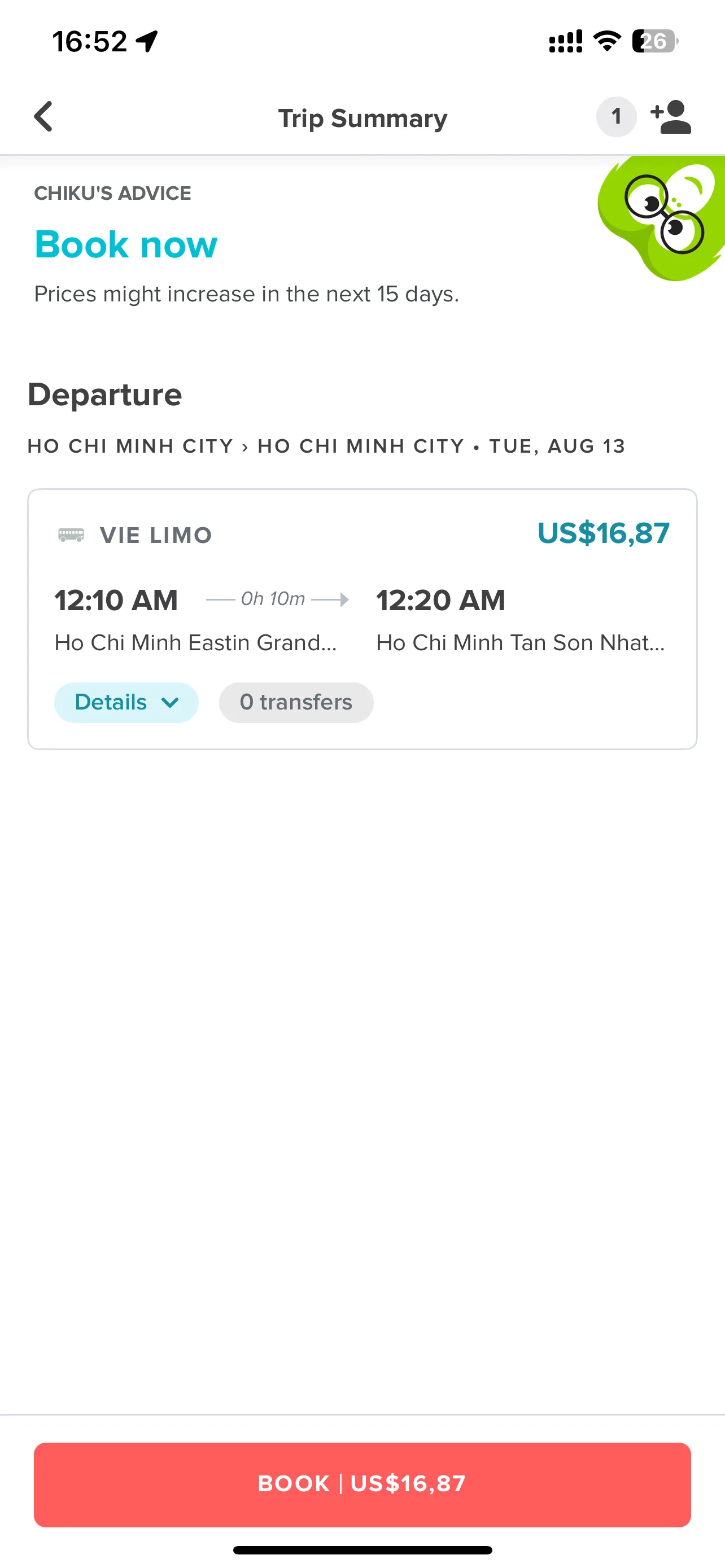The image size is (725, 1568).
Task: Select the VIE LIMO operator name
Action: 156,536
